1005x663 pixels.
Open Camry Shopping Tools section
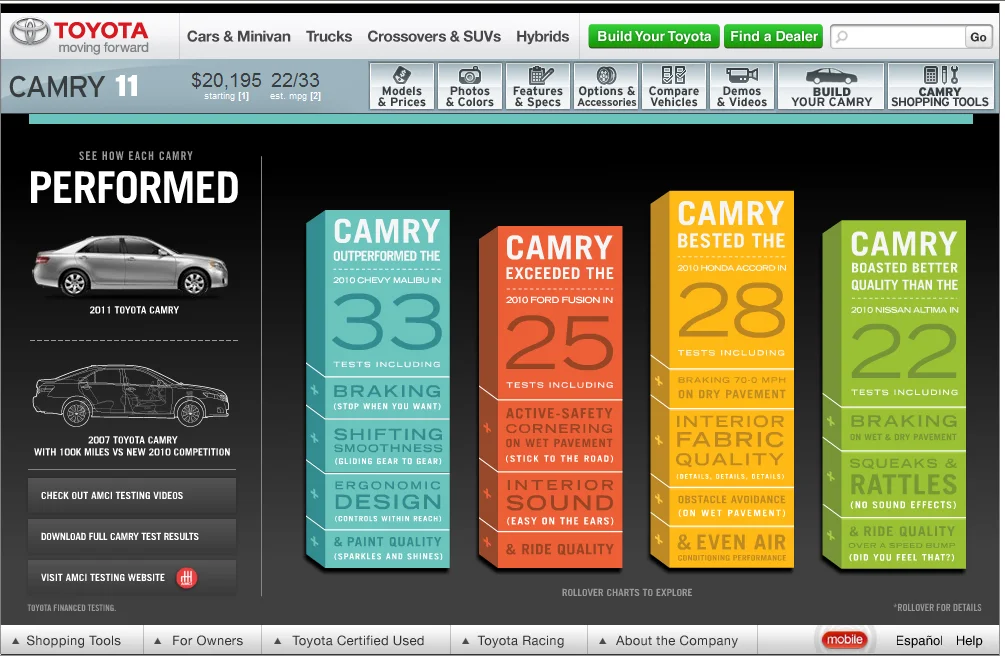(940, 86)
